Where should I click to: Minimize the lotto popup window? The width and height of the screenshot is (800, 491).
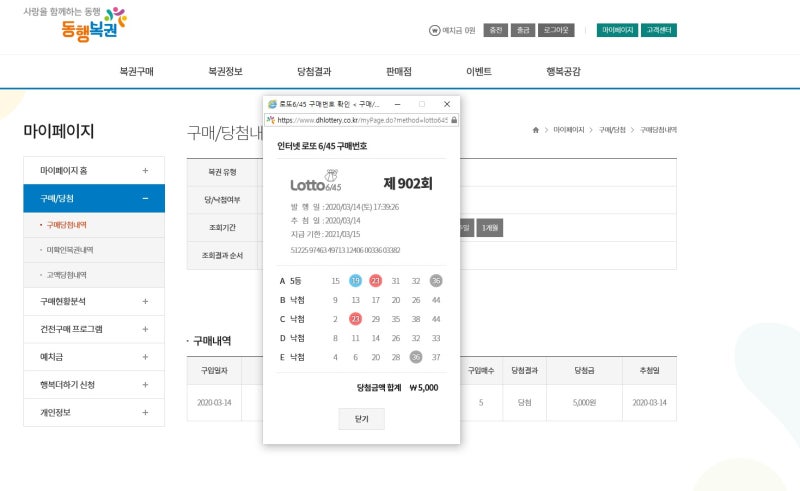397,104
